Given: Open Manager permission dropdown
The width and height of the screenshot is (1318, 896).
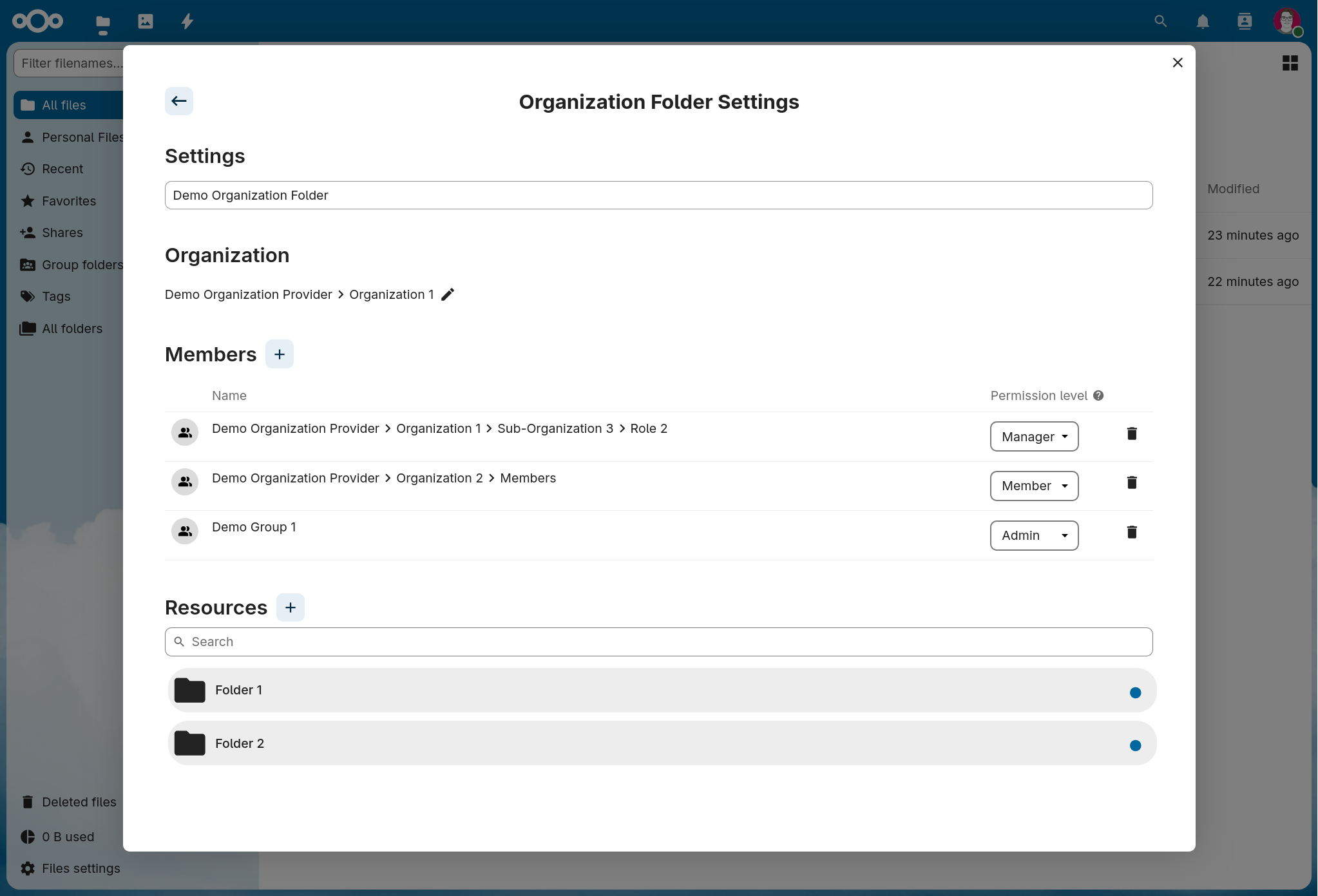Looking at the screenshot, I should (x=1034, y=437).
